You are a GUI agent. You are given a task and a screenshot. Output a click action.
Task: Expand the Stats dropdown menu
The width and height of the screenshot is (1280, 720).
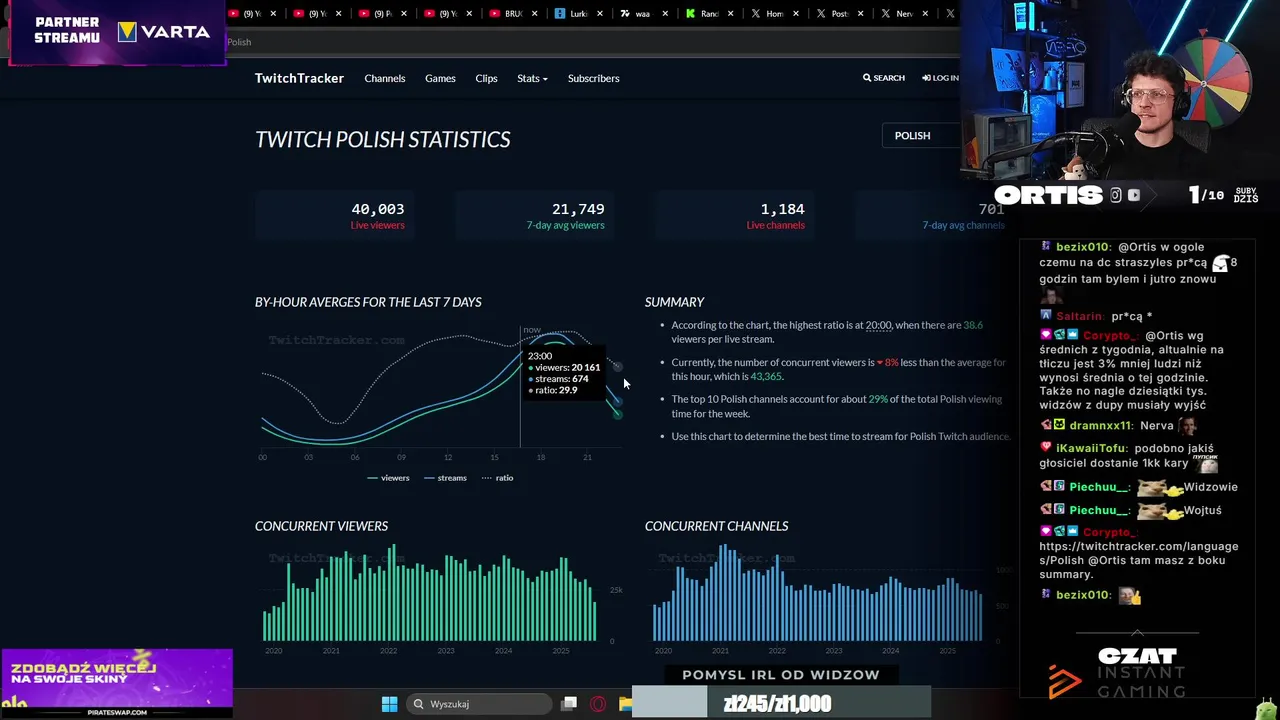(x=532, y=78)
